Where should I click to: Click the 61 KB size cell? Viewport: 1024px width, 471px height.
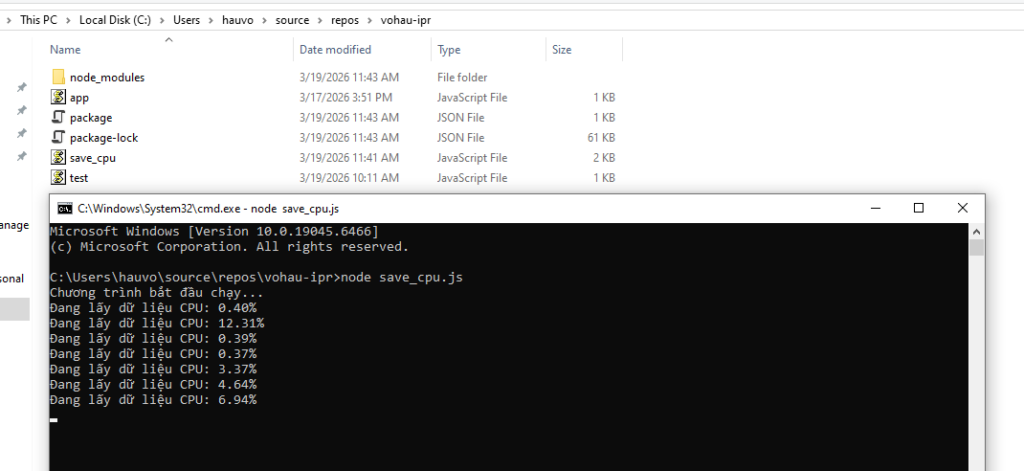(601, 138)
